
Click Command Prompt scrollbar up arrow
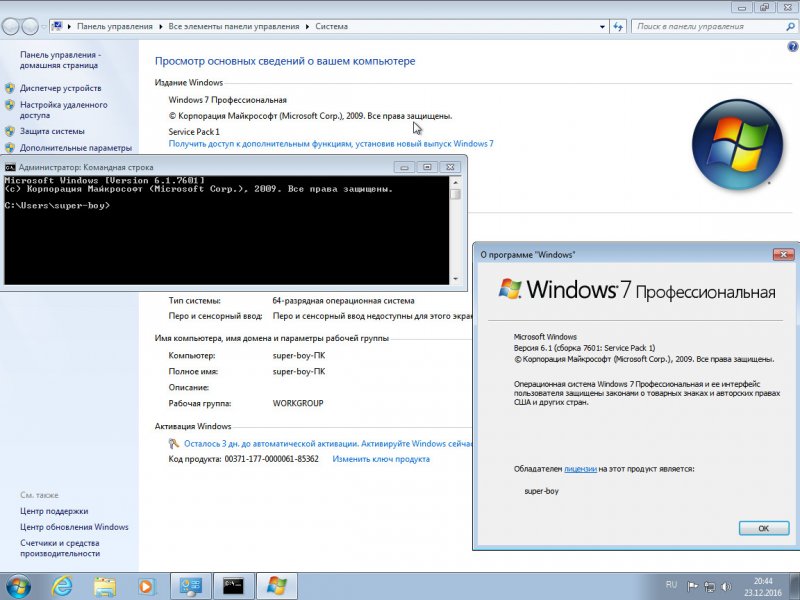pos(456,182)
